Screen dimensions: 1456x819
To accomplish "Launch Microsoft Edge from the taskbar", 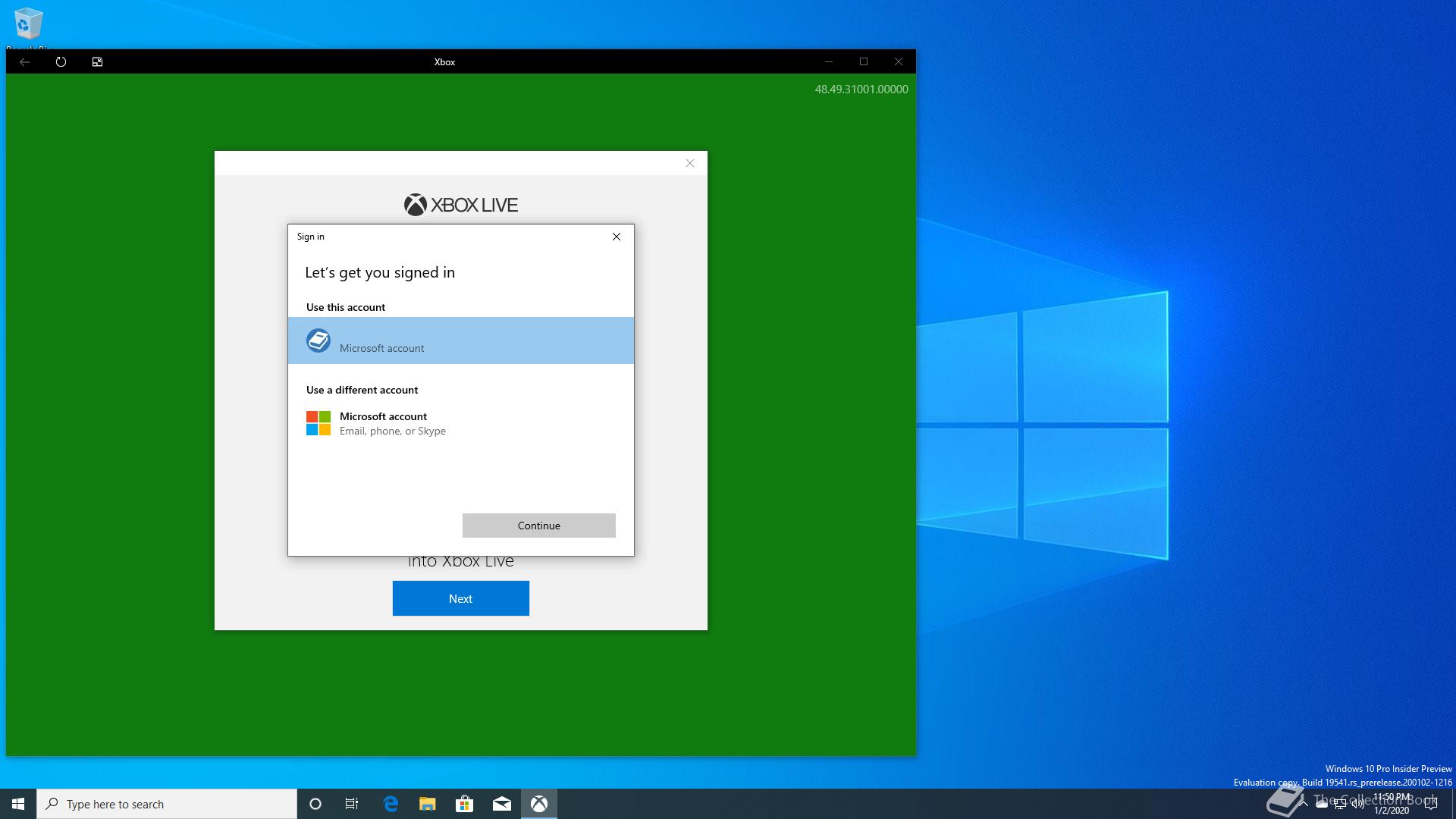I will point(391,804).
